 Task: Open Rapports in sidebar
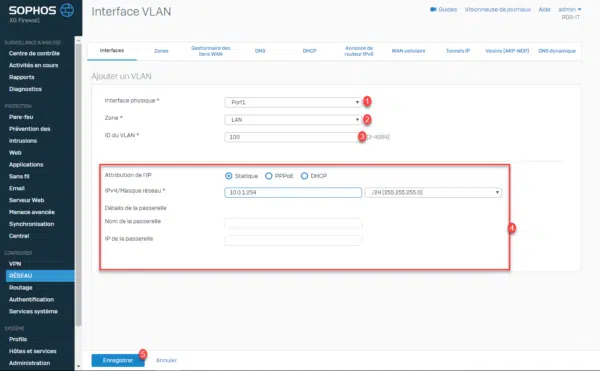click(x=22, y=77)
